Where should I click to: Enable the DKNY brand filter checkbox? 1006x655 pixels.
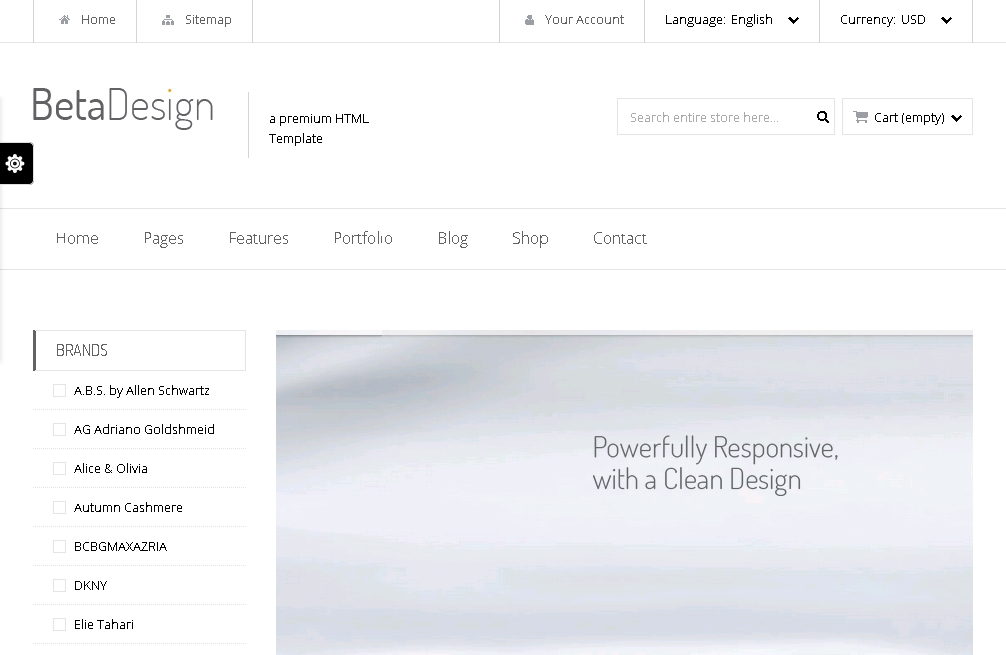(59, 586)
